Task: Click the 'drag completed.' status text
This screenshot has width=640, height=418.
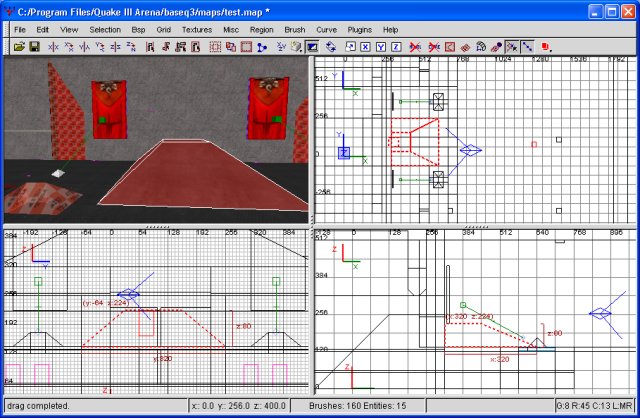Action: point(38,406)
